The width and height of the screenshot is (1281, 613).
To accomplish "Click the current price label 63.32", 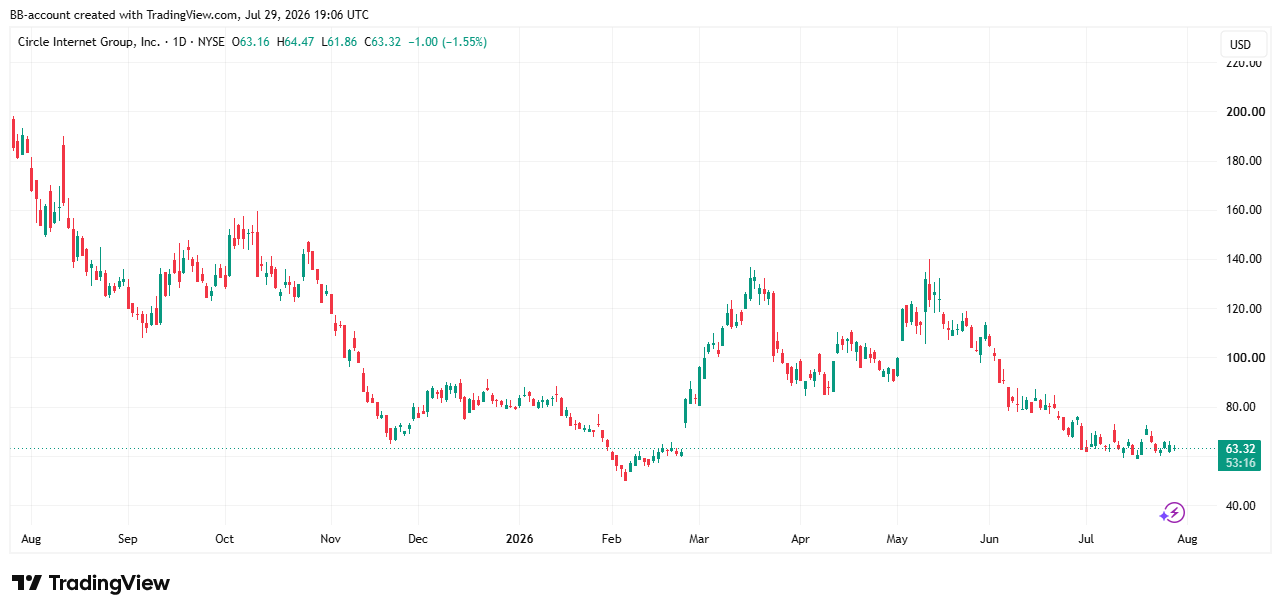I will 1239,449.
